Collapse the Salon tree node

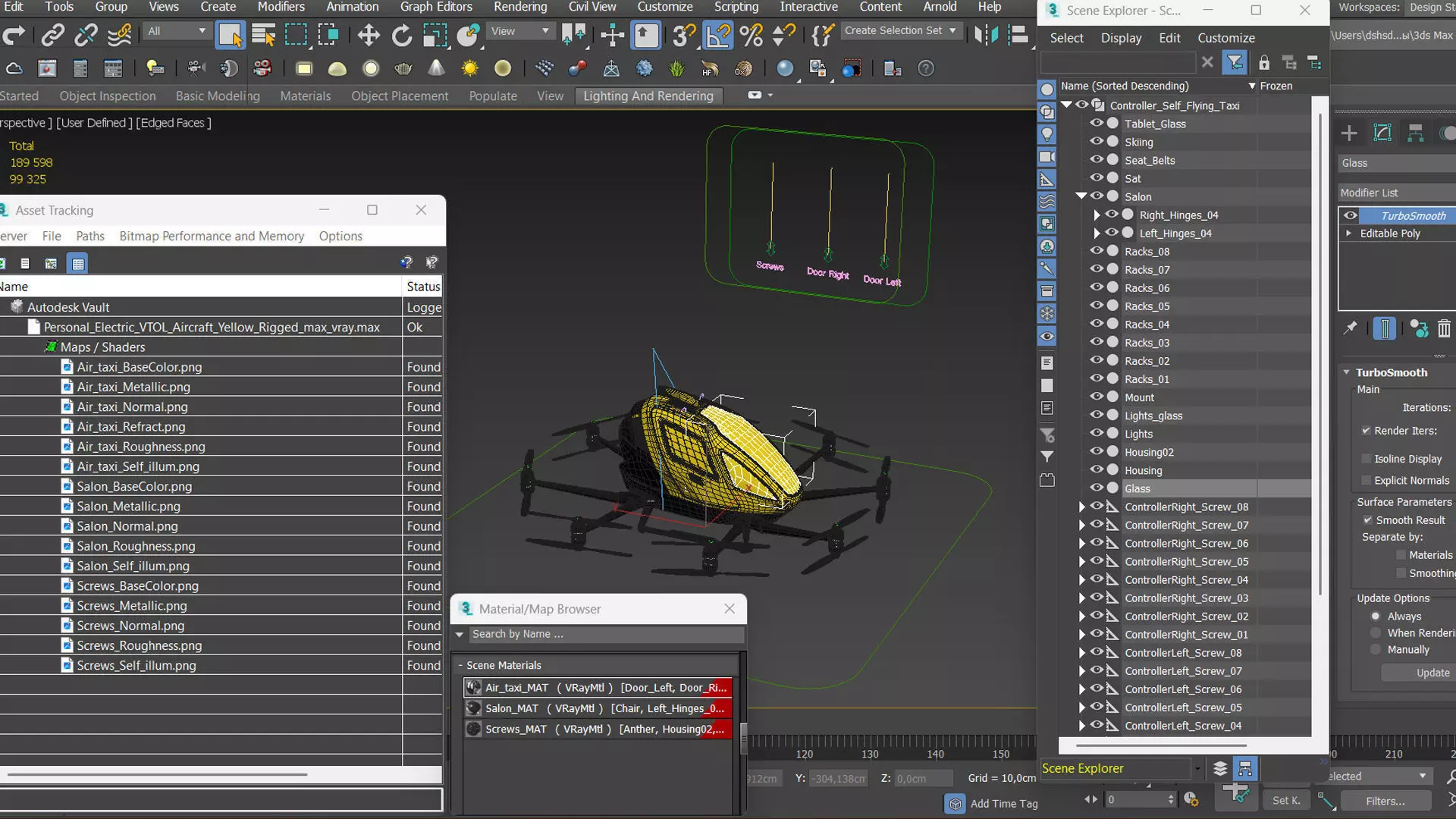coord(1081,196)
